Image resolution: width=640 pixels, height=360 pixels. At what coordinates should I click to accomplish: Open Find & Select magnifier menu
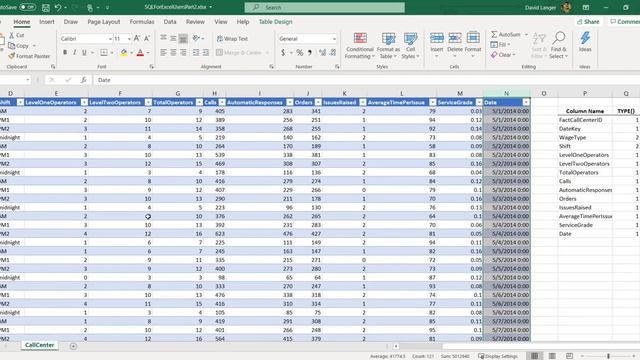tap(559, 45)
